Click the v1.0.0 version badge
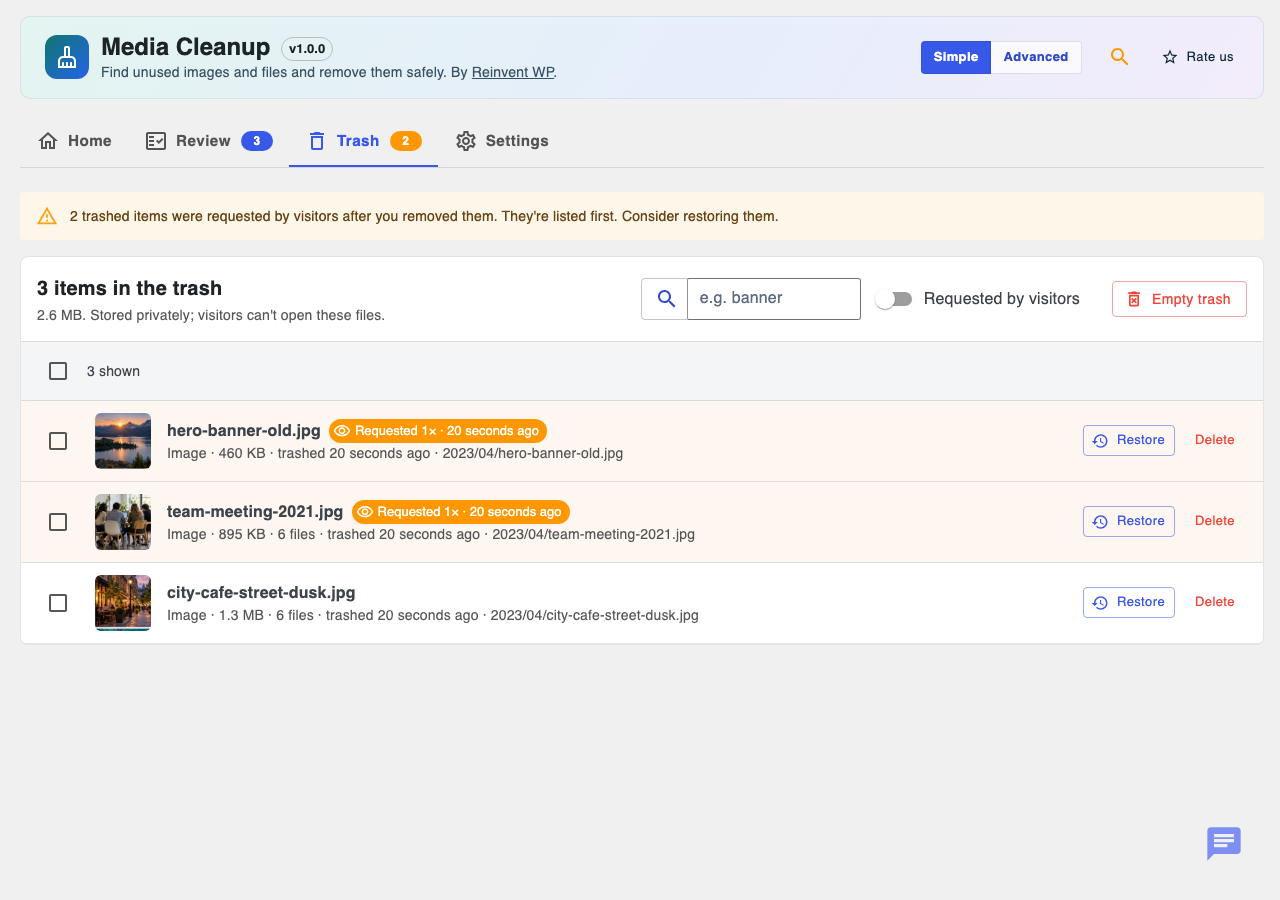The height and width of the screenshot is (900, 1280). 307,49
